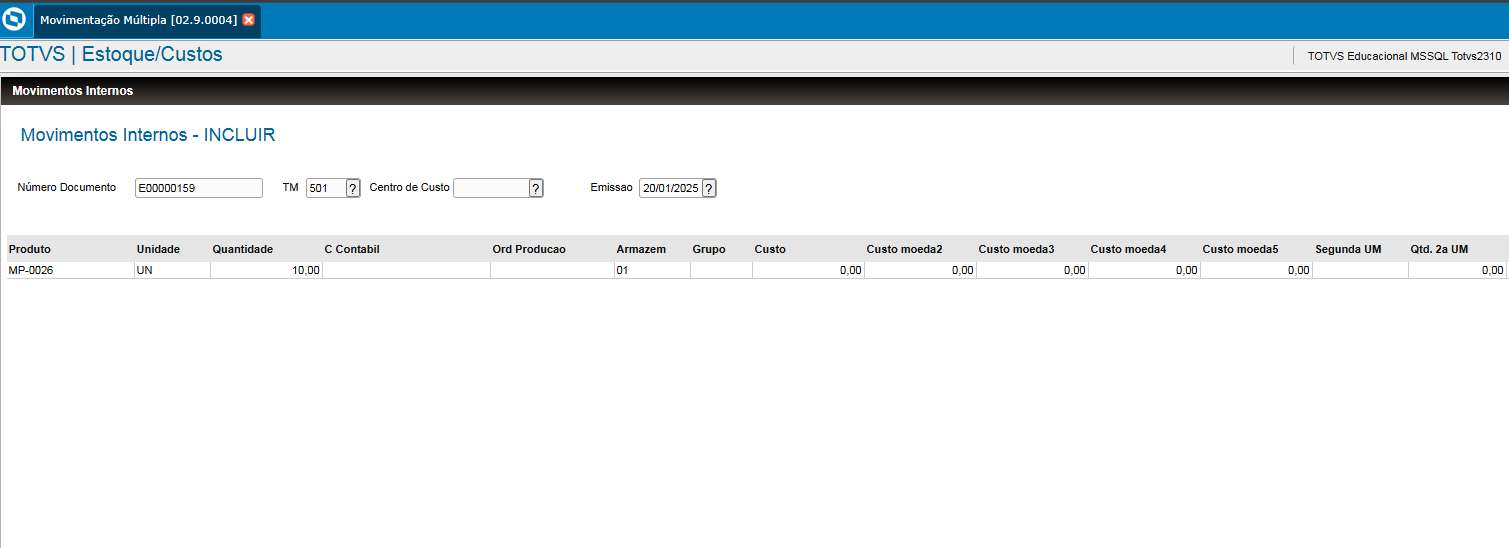Click the Segunda UM column header
The width and height of the screenshot is (1509, 548).
click(x=1360, y=249)
